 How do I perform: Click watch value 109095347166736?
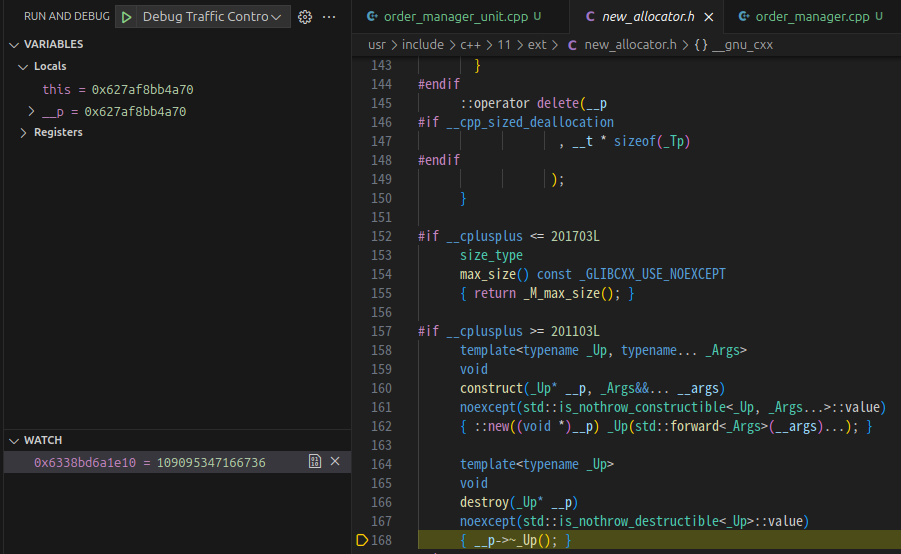tap(211, 463)
